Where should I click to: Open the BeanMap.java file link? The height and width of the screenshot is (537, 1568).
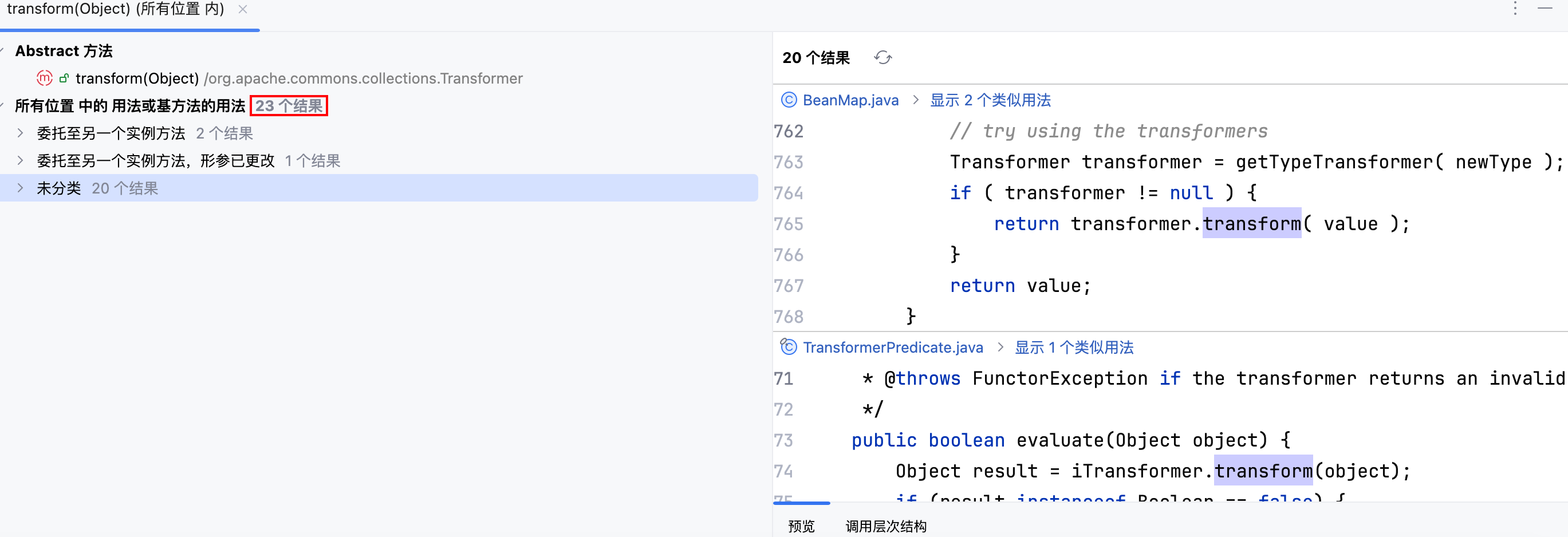click(x=850, y=100)
